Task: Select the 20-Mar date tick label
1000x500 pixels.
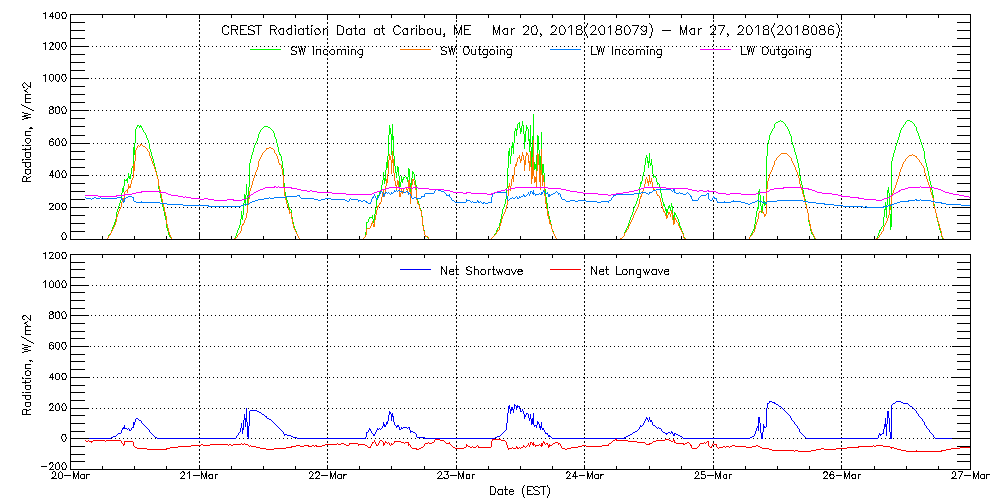Action: click(72, 476)
